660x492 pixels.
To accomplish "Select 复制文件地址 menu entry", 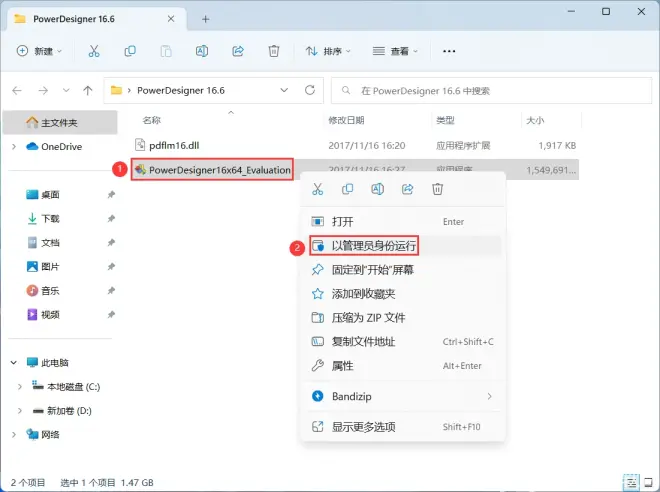I will click(x=404, y=342).
